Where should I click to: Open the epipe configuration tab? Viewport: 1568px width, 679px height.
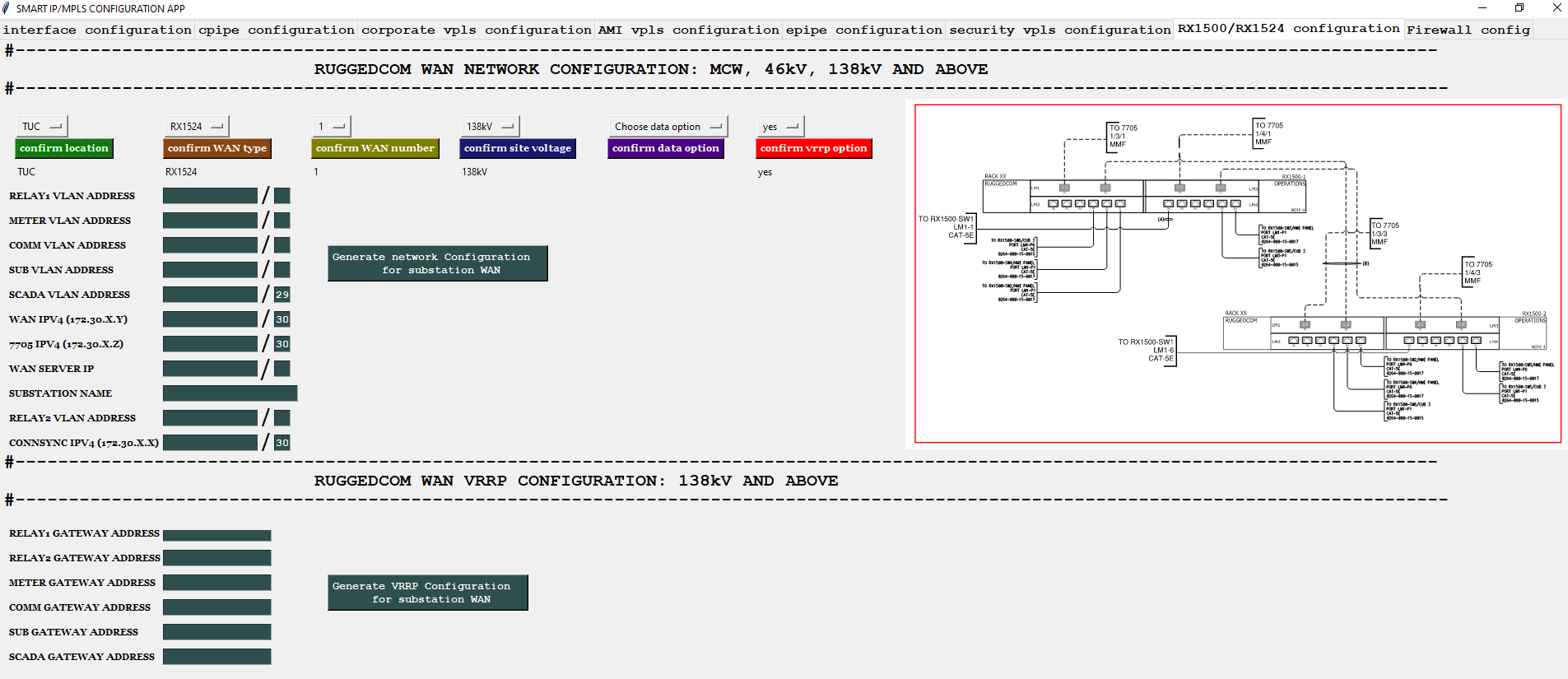(863, 30)
